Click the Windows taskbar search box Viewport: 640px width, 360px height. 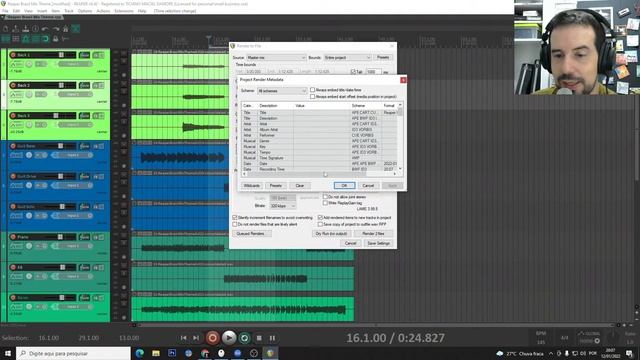tap(73, 353)
